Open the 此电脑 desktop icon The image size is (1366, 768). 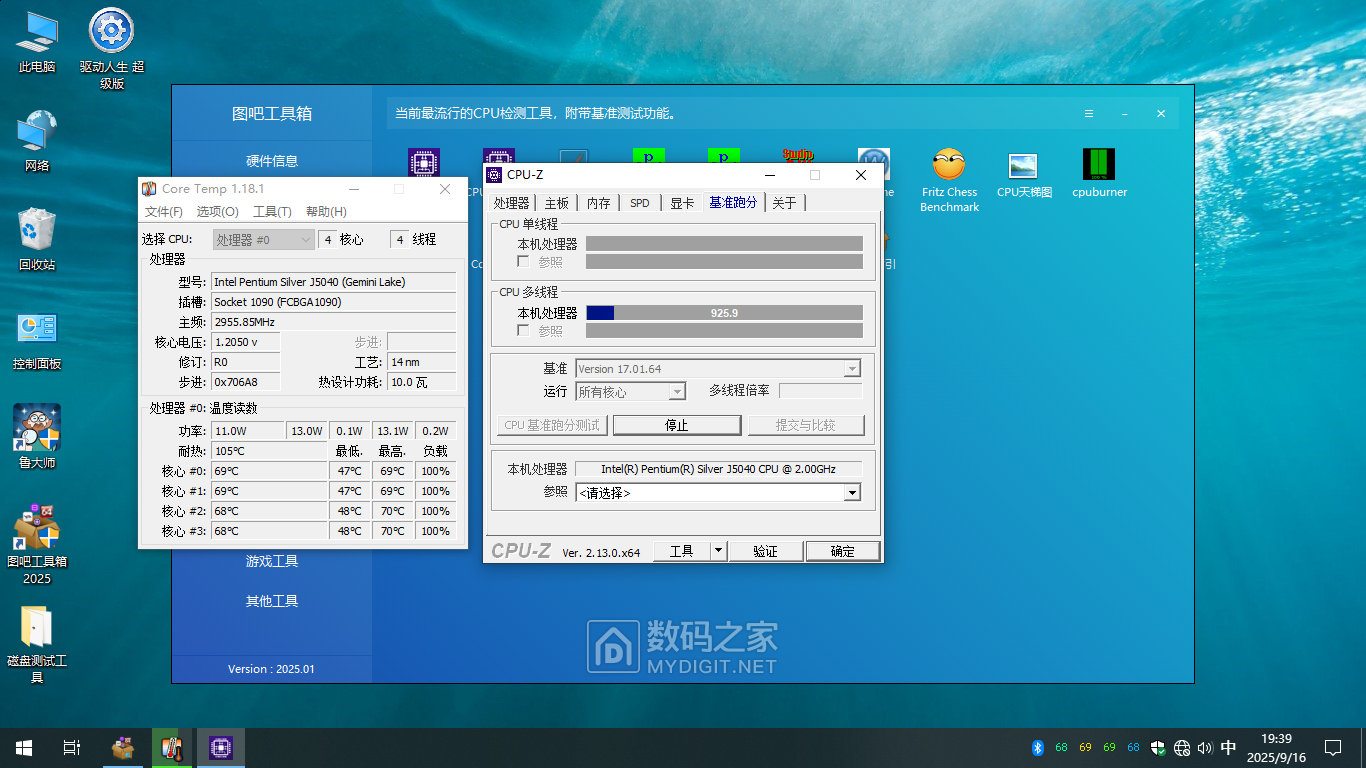pyautogui.click(x=37, y=42)
